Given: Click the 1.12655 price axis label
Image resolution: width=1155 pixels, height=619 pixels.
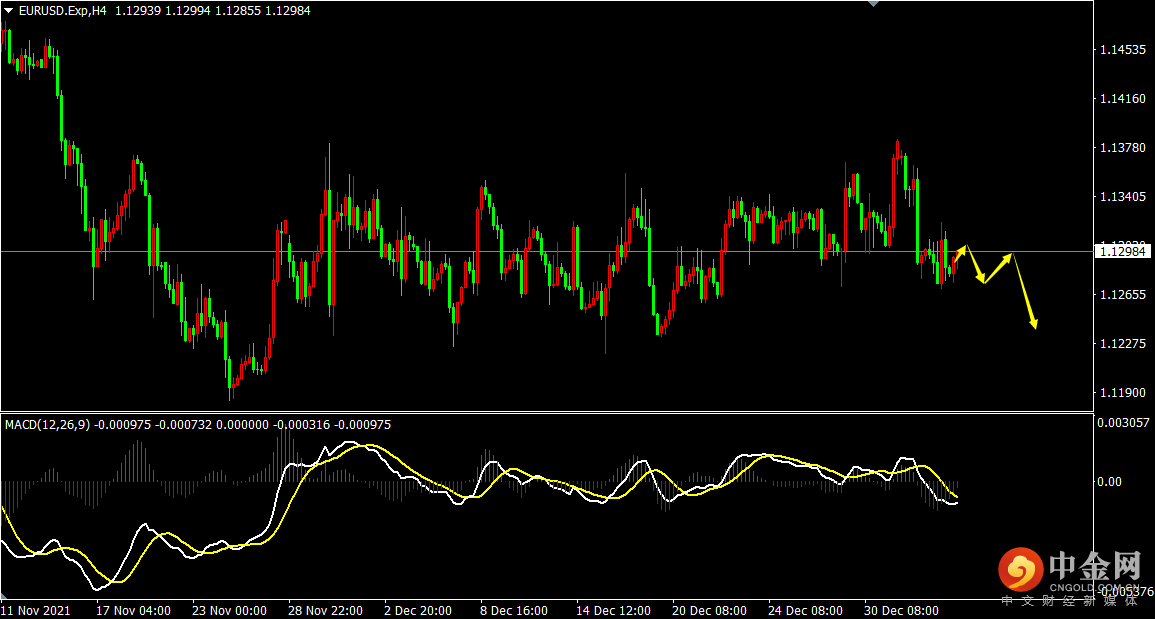Looking at the screenshot, I should pos(1123,295).
